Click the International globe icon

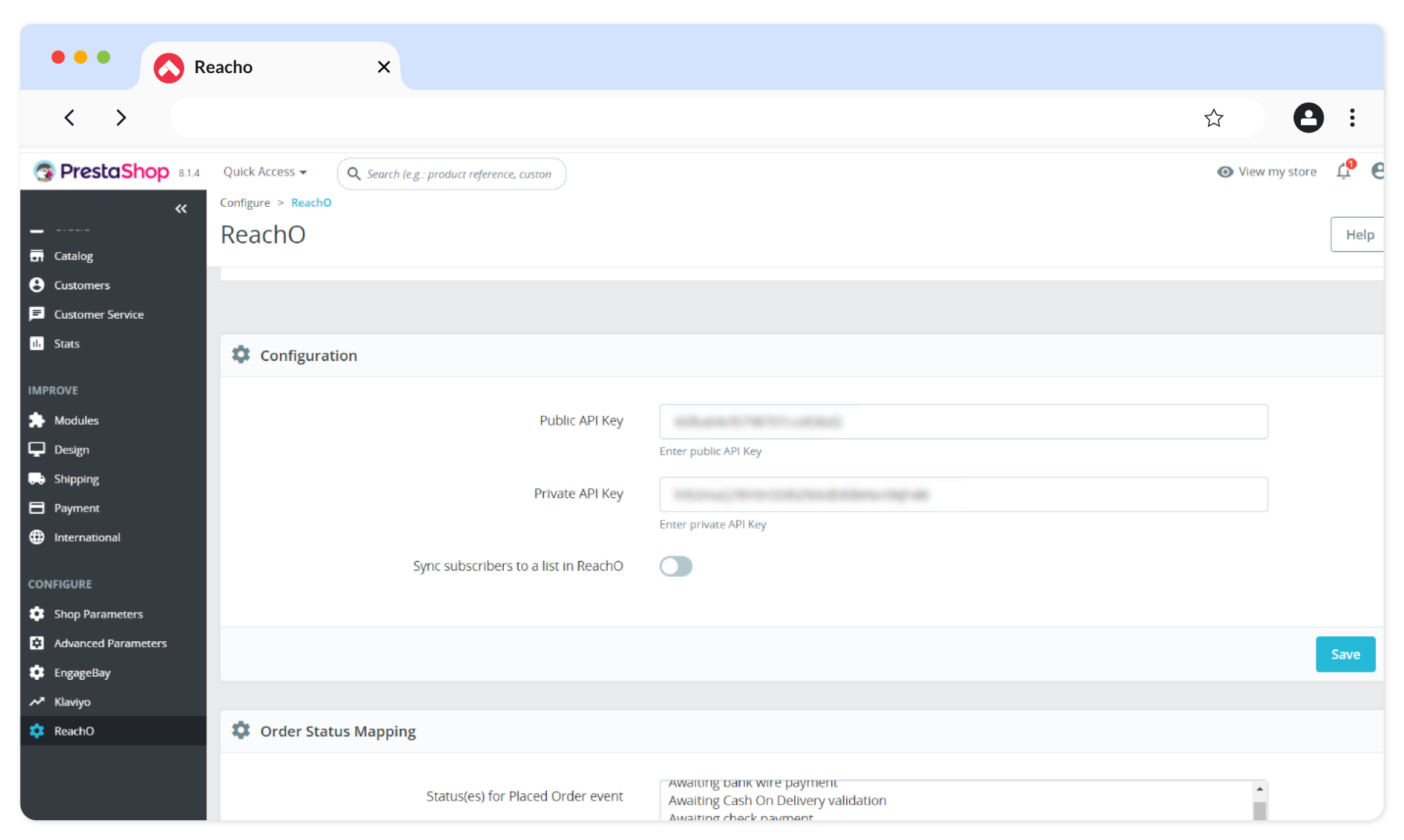[37, 537]
